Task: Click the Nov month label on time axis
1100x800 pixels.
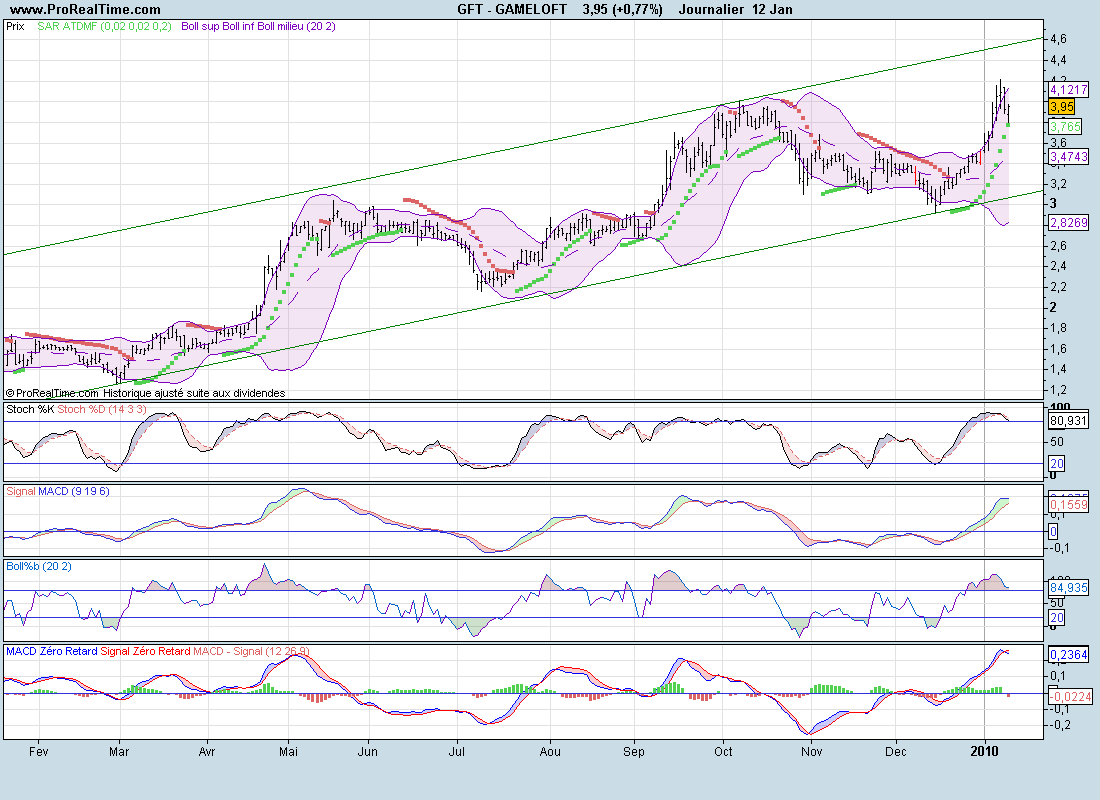Action: click(812, 752)
